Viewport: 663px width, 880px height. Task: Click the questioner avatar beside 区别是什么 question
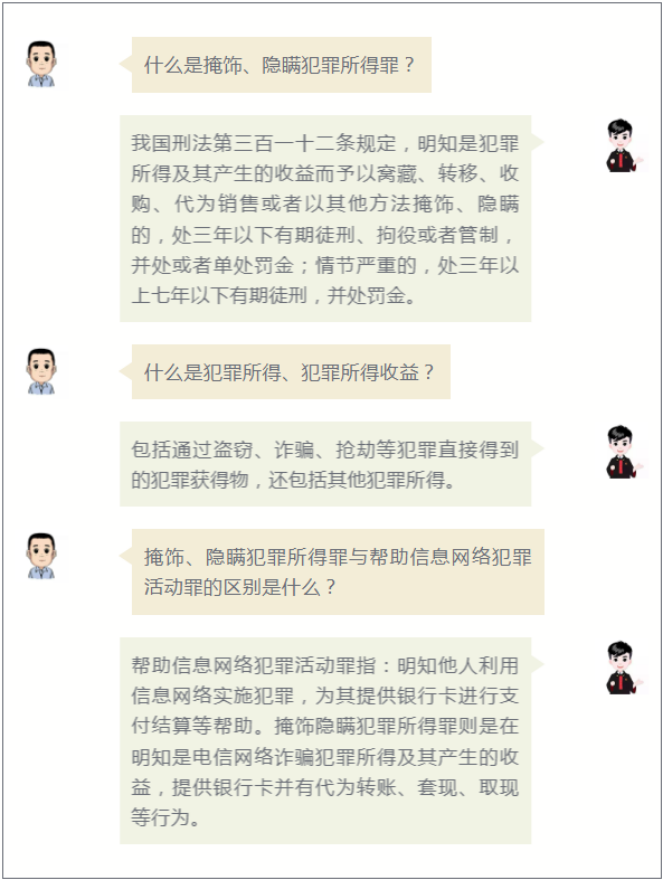(42, 556)
